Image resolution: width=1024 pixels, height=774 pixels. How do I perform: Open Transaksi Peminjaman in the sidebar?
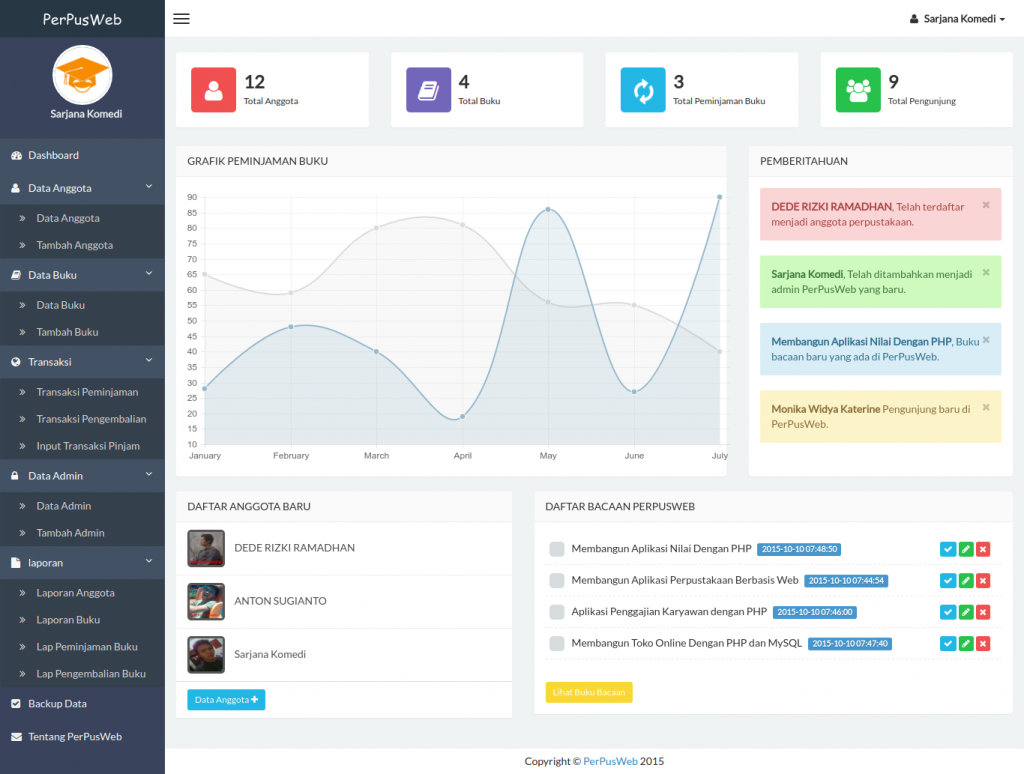[87, 392]
